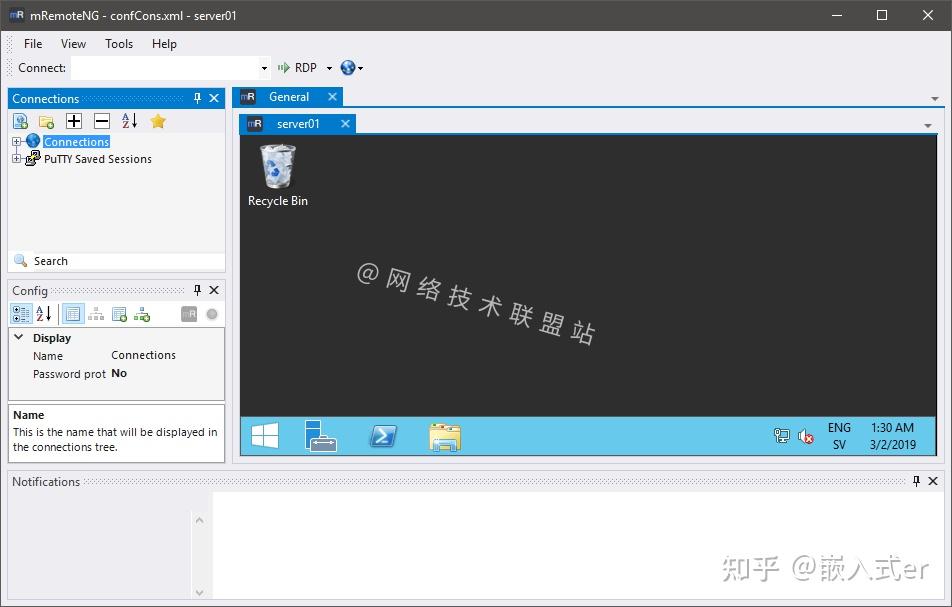Switch to the server01 tab
Image resolution: width=952 pixels, height=607 pixels.
(297, 123)
